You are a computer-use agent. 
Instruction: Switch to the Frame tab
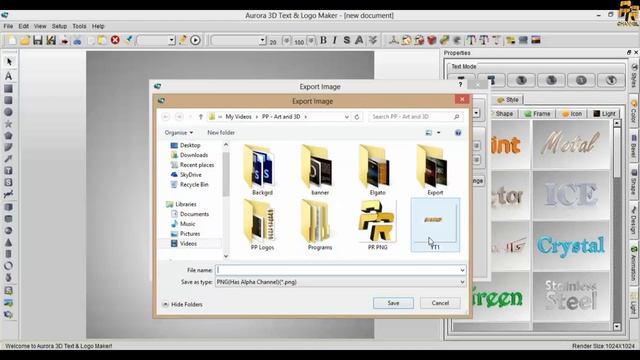pyautogui.click(x=538, y=113)
